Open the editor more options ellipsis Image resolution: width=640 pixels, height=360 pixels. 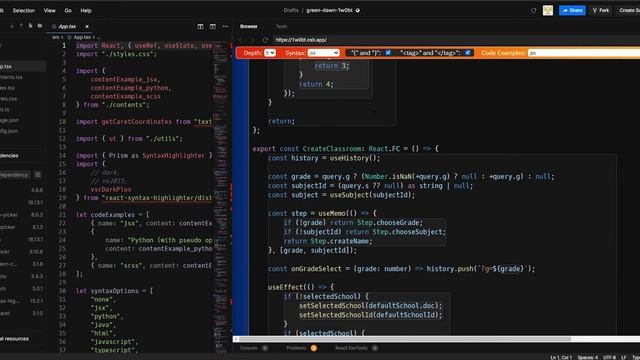pyautogui.click(x=225, y=27)
